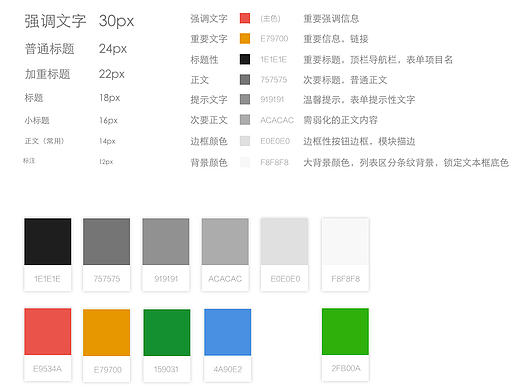520x390 pixels.
Task: Select the '加重标题' heading label
Action: (48, 74)
